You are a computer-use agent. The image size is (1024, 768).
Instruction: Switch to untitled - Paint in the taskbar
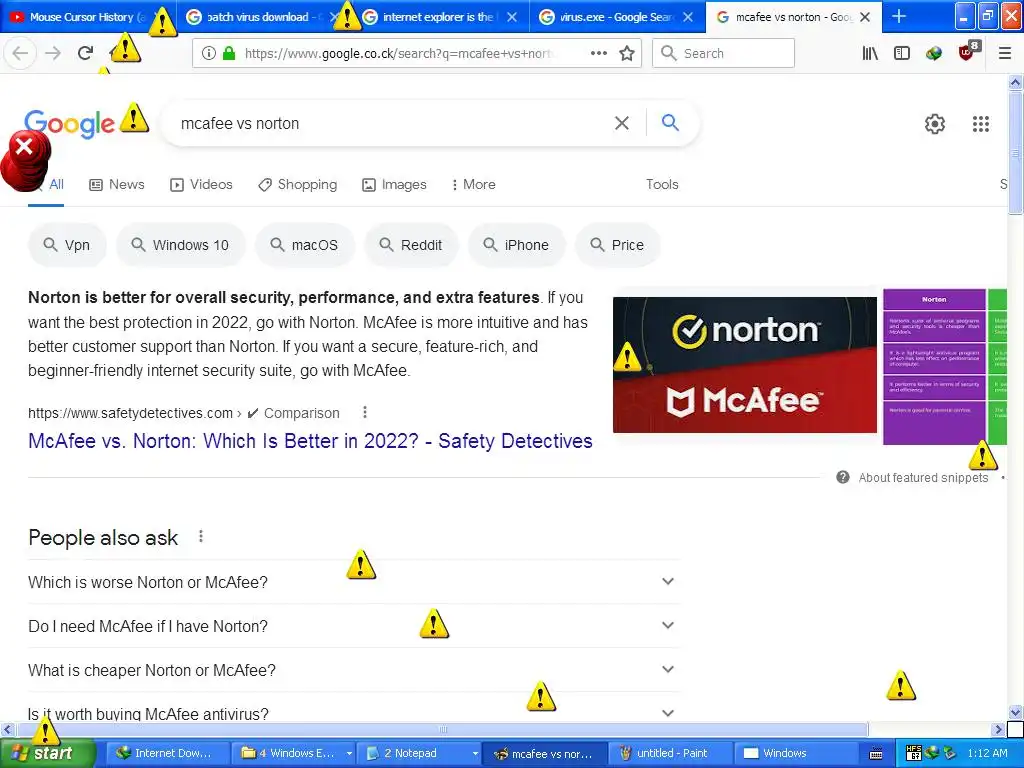(x=671, y=753)
